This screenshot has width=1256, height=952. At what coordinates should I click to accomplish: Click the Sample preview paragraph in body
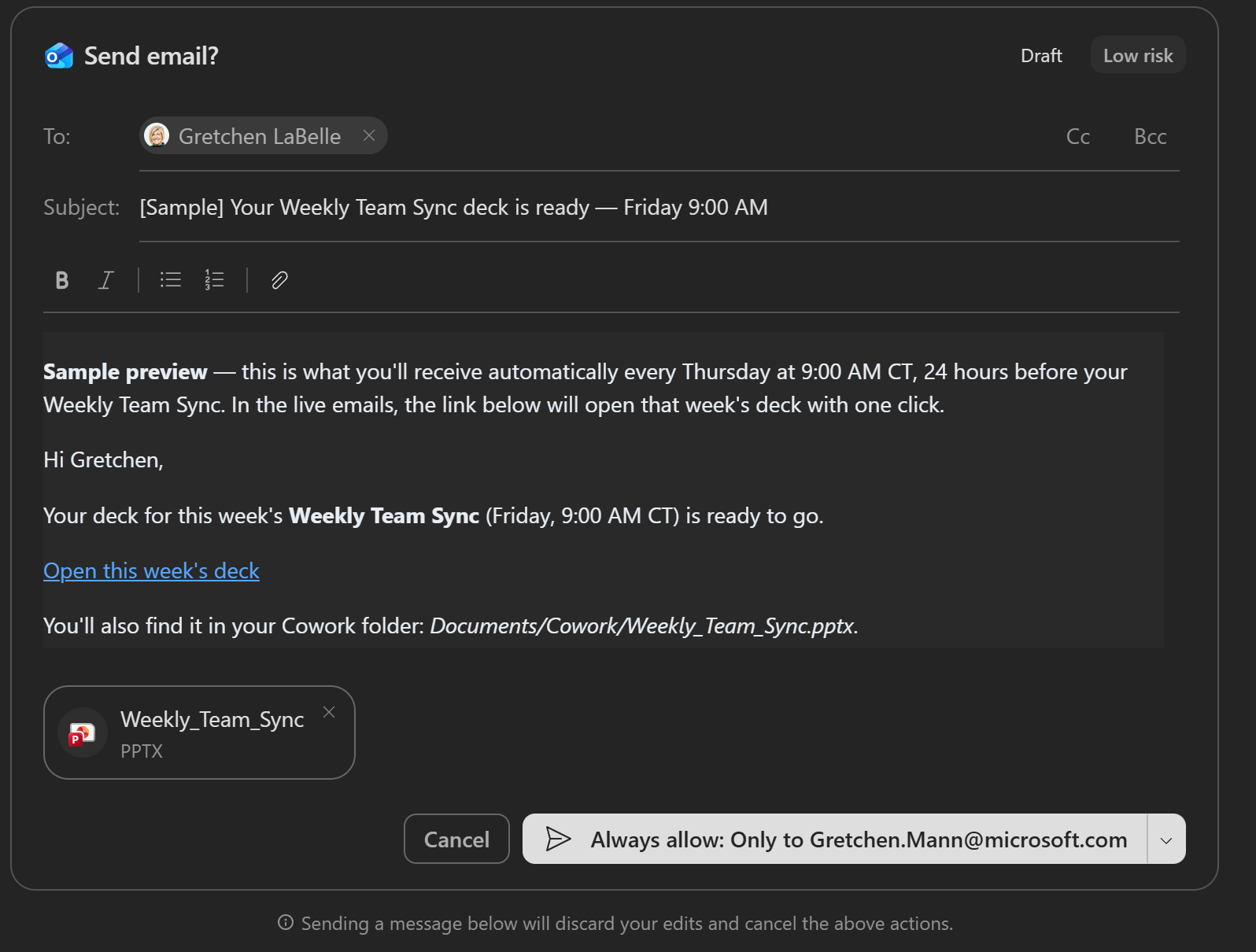(x=586, y=388)
